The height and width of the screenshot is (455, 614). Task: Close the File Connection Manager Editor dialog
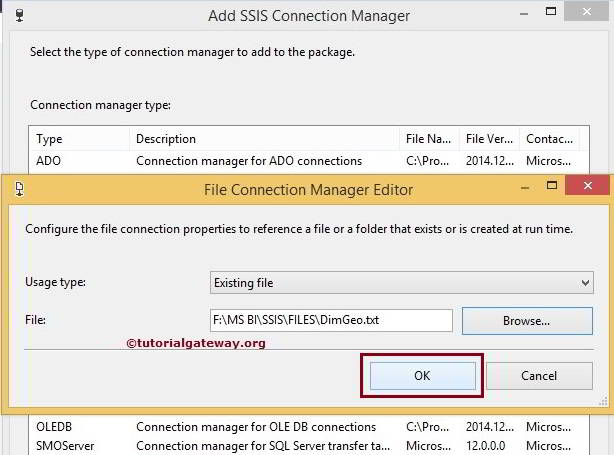point(587,187)
